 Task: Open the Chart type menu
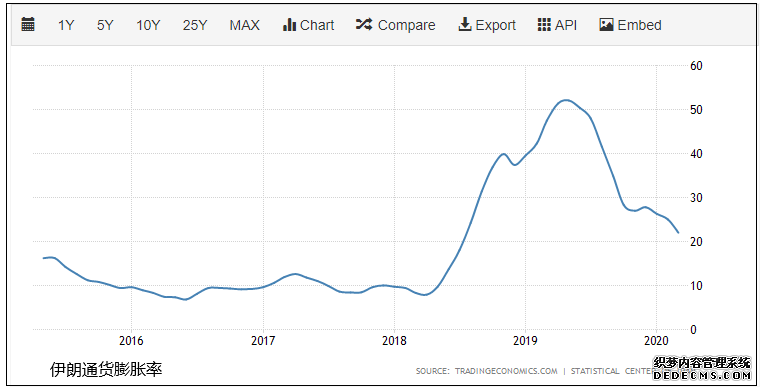coord(309,25)
